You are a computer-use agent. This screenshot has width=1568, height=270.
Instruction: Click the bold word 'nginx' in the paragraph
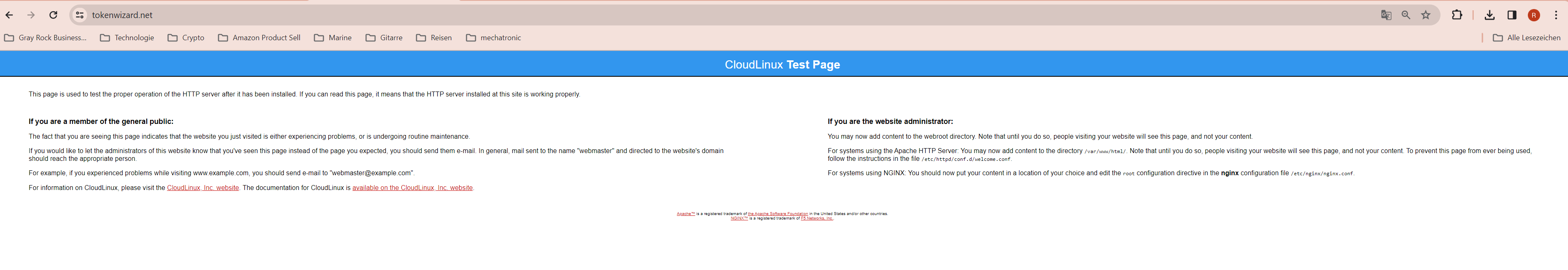click(x=1229, y=173)
